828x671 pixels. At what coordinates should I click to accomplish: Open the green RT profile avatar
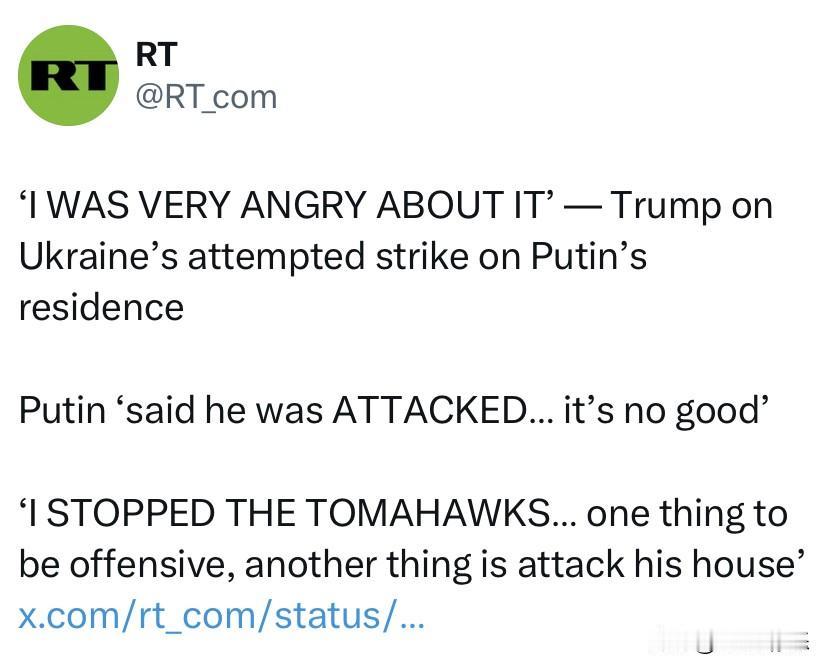point(68,75)
